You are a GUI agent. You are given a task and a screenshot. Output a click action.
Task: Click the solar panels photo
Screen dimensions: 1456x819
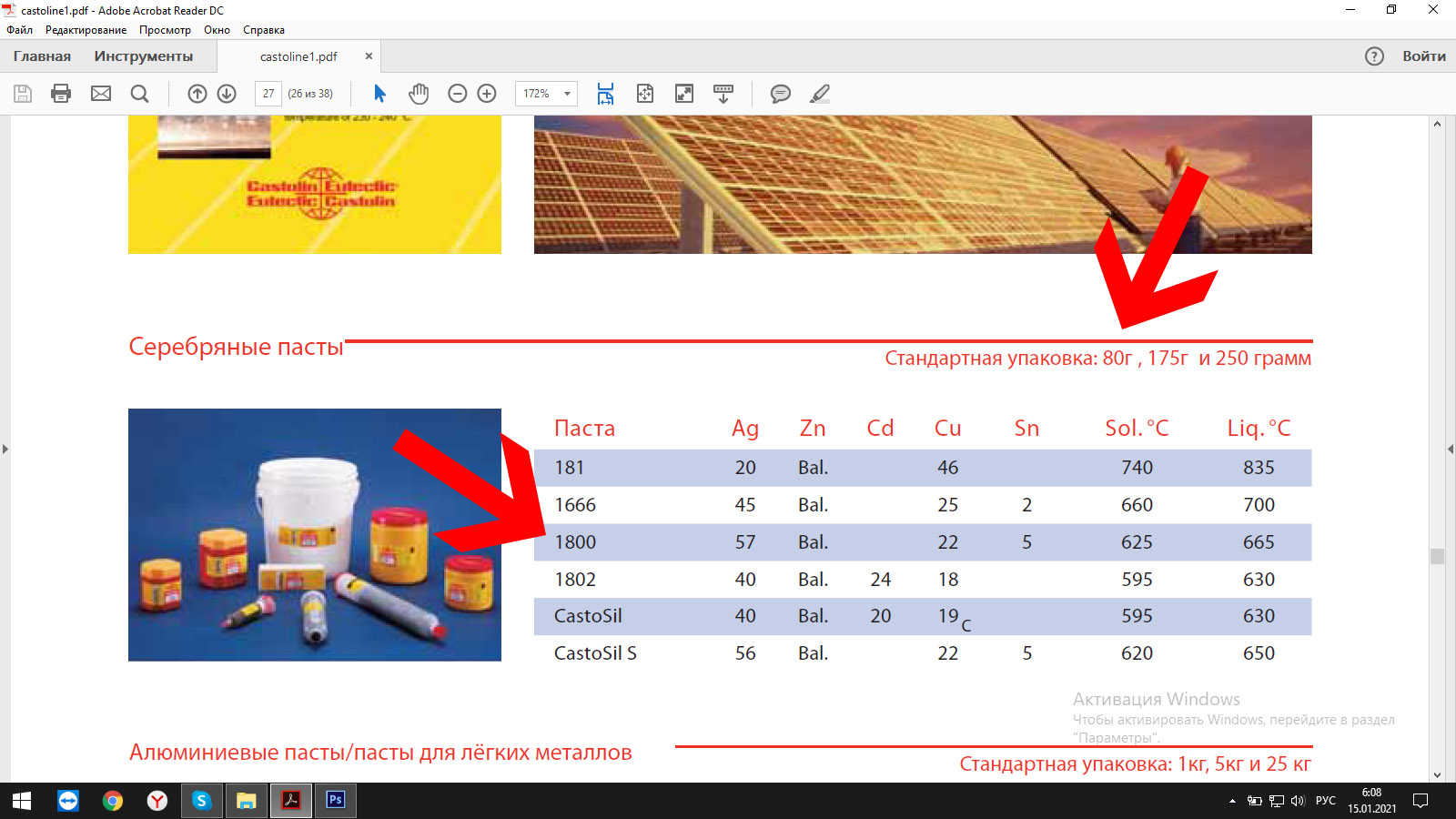pos(923,185)
